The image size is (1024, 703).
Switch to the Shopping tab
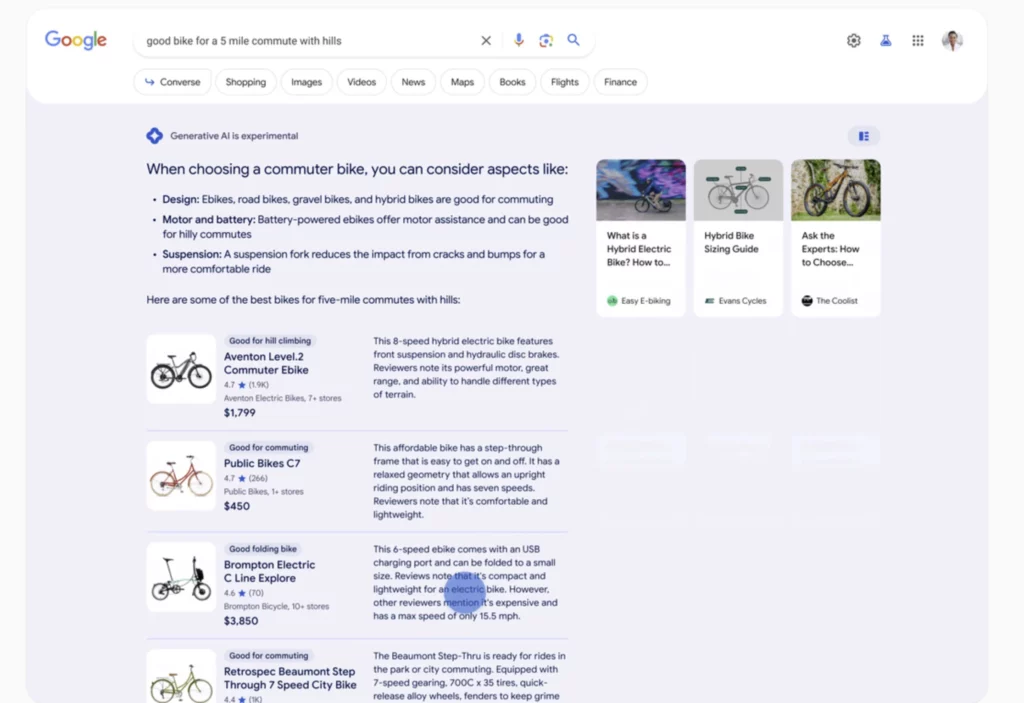pyautogui.click(x=246, y=82)
